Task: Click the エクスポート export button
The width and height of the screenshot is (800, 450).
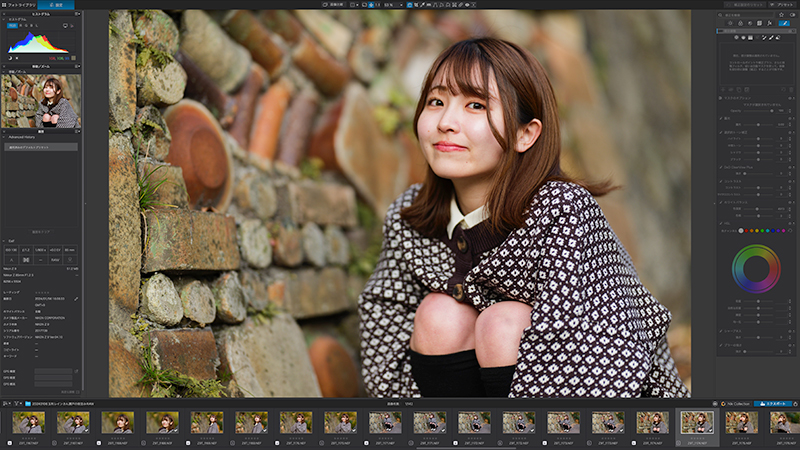Action: 773,404
